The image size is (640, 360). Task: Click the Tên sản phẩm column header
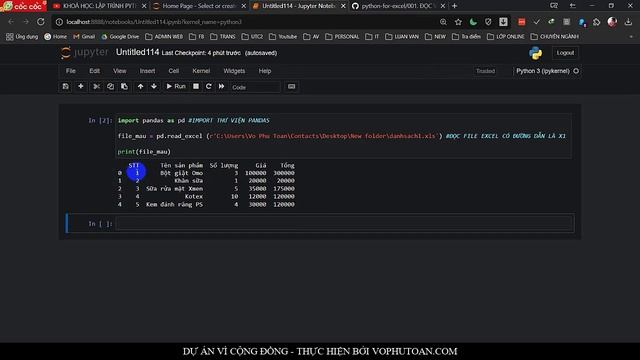pos(181,165)
